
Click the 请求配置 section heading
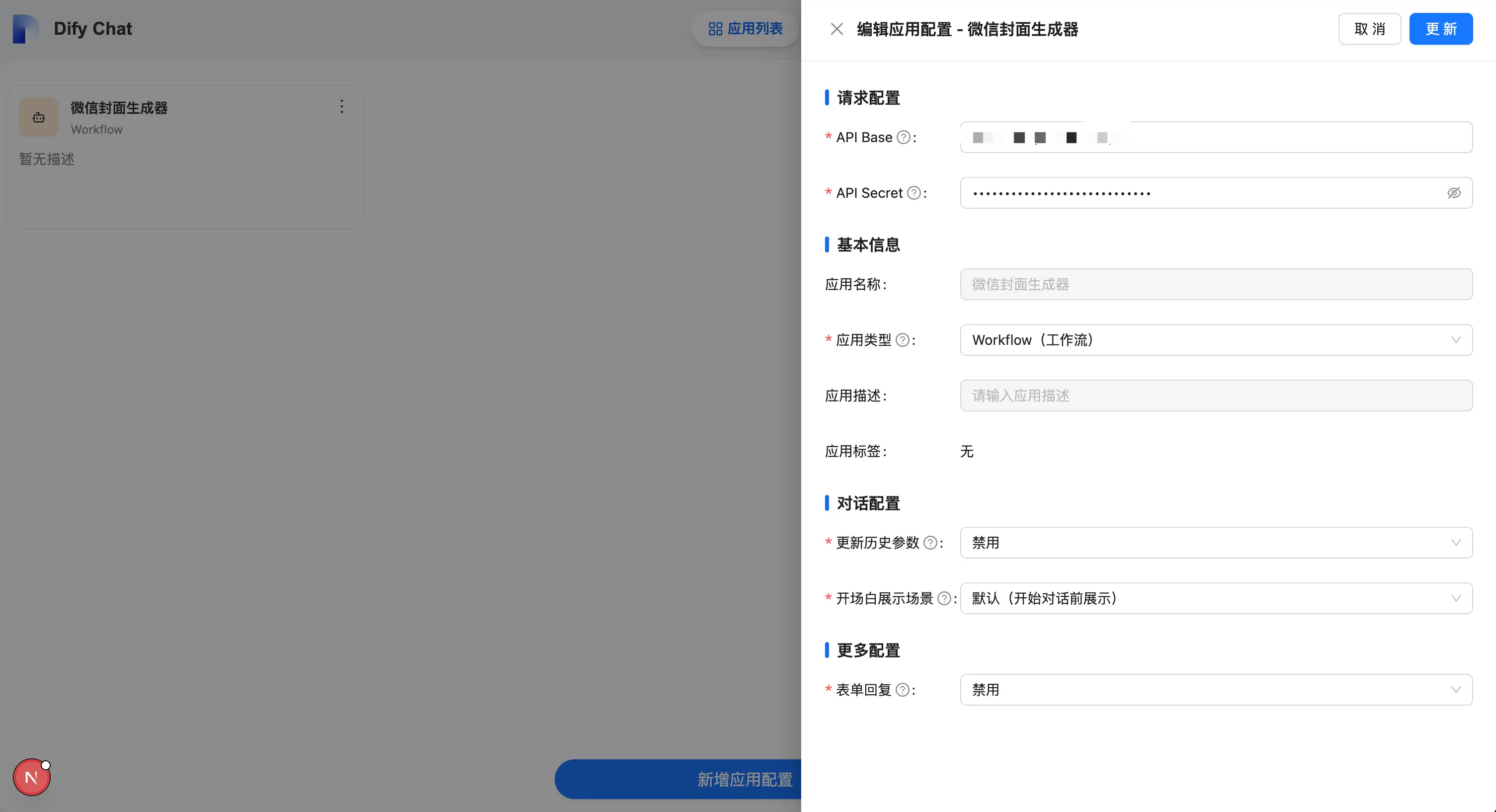pos(868,97)
